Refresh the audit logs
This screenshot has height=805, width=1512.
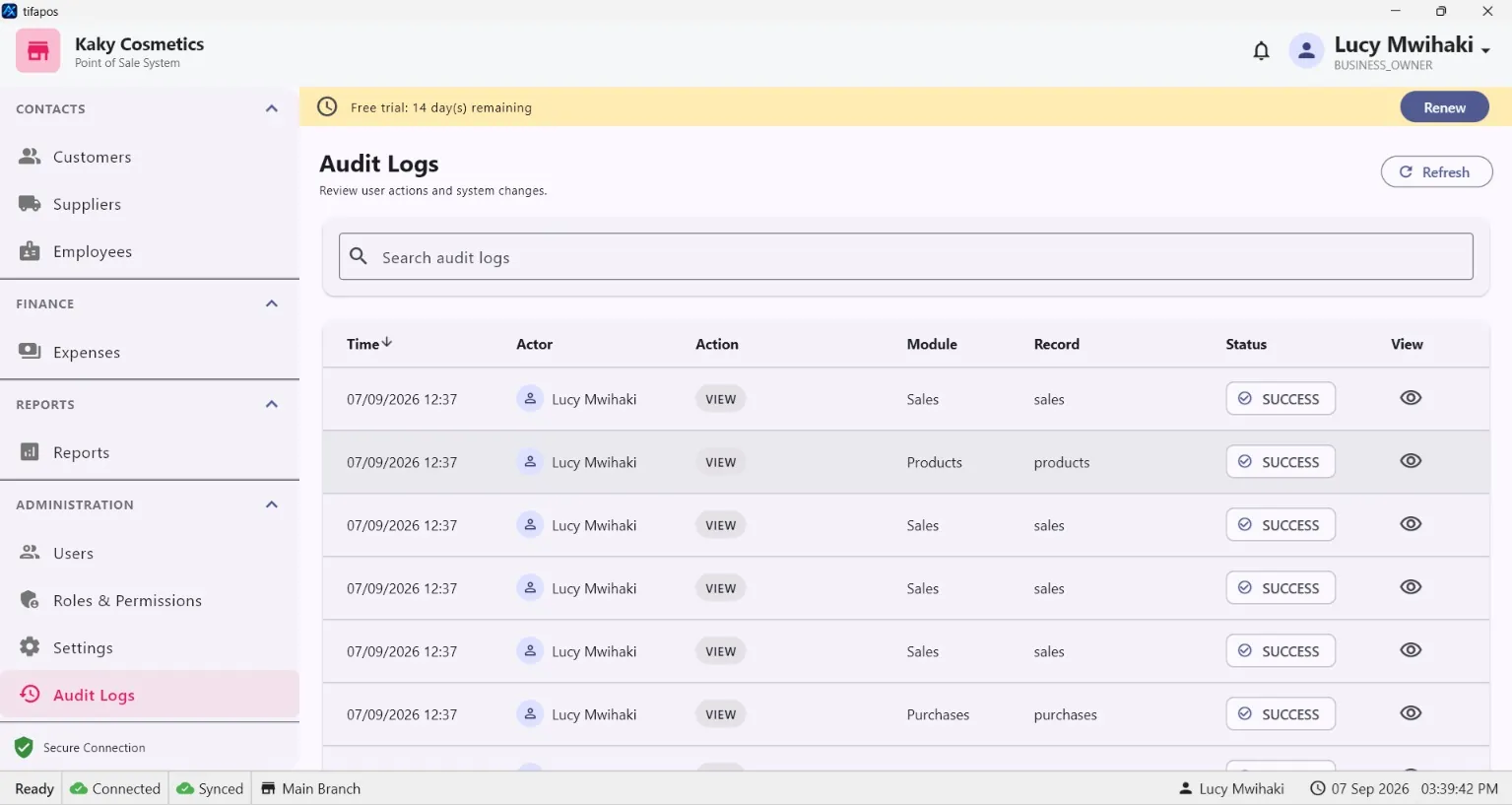1436,171
